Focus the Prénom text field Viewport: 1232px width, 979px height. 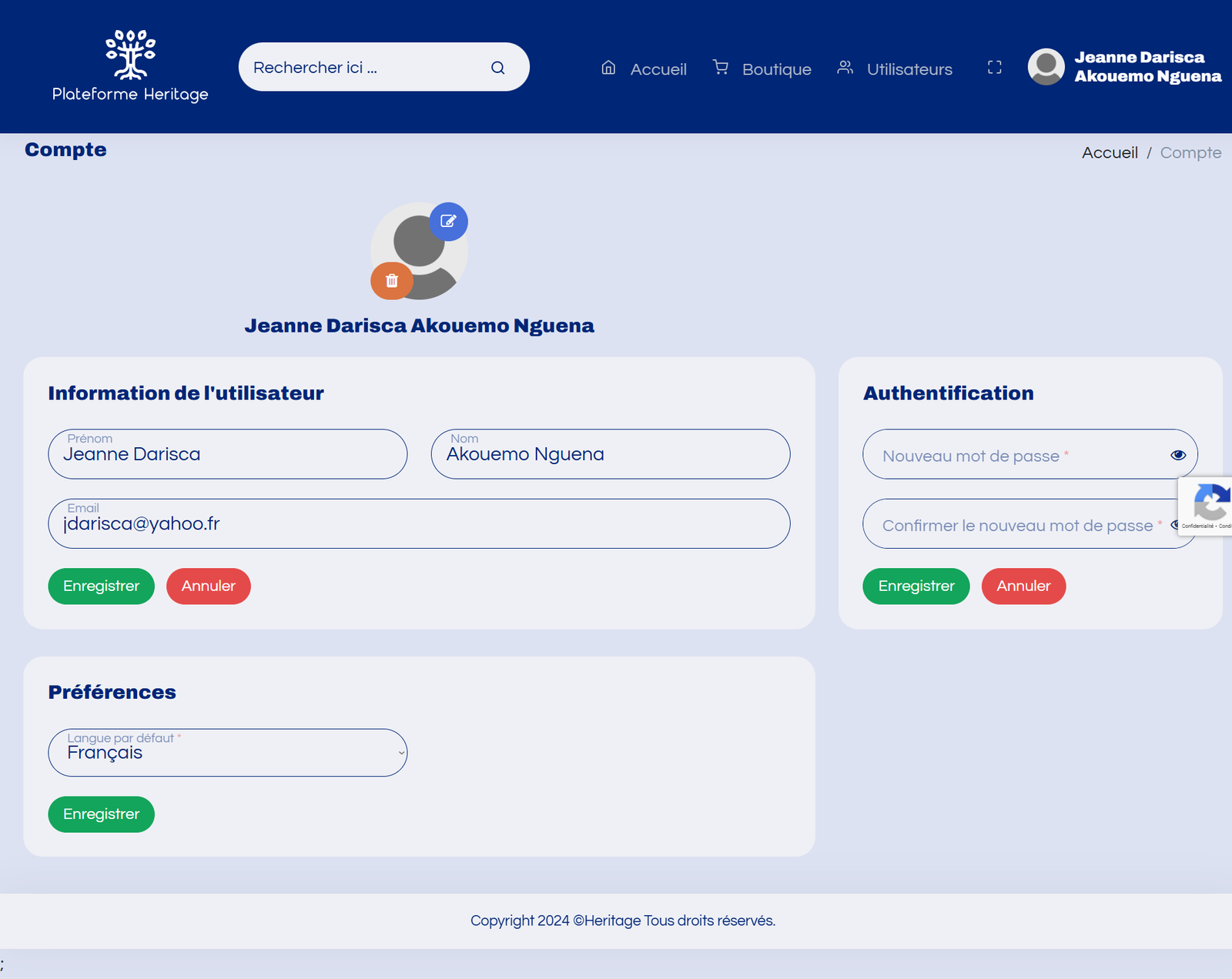tap(227, 455)
